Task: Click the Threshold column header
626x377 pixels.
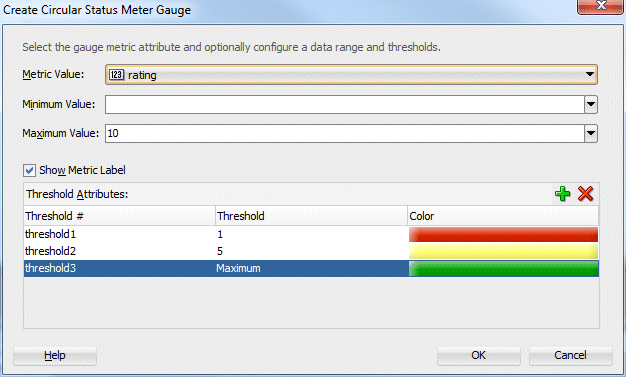Action: click(x=311, y=216)
